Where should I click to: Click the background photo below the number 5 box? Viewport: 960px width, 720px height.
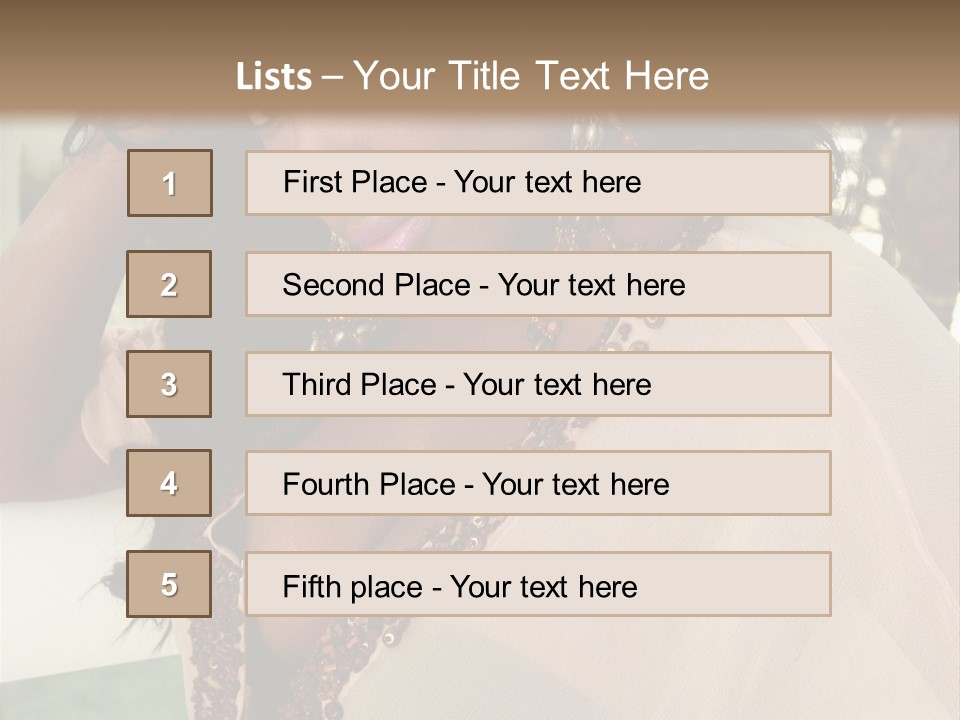(169, 660)
